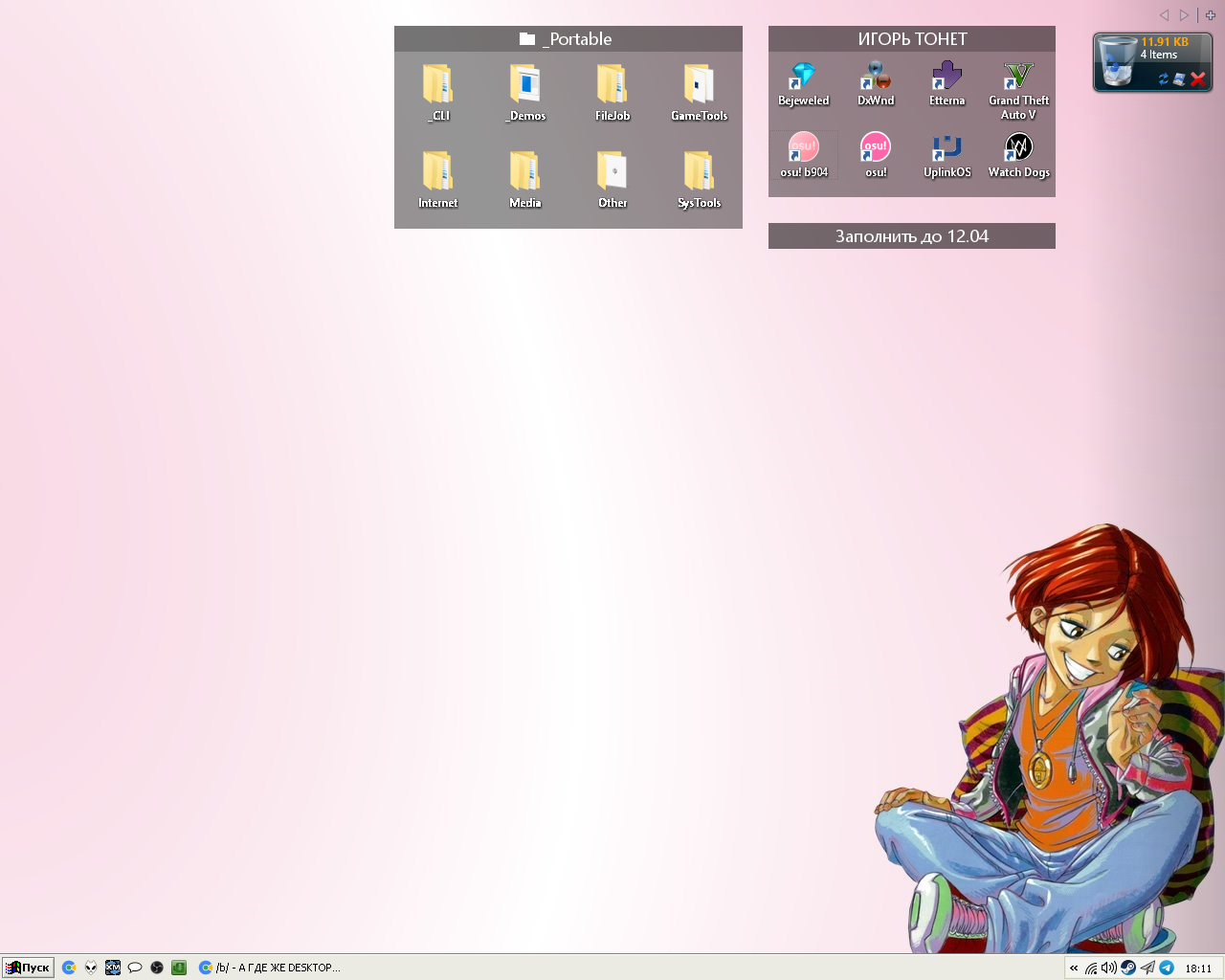
Task: Launch the XM quick launch icon
Action: tap(113, 968)
